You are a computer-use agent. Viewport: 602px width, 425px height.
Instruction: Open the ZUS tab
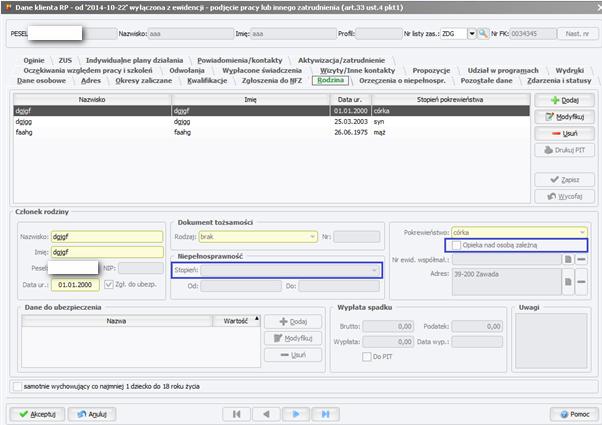click(65, 60)
